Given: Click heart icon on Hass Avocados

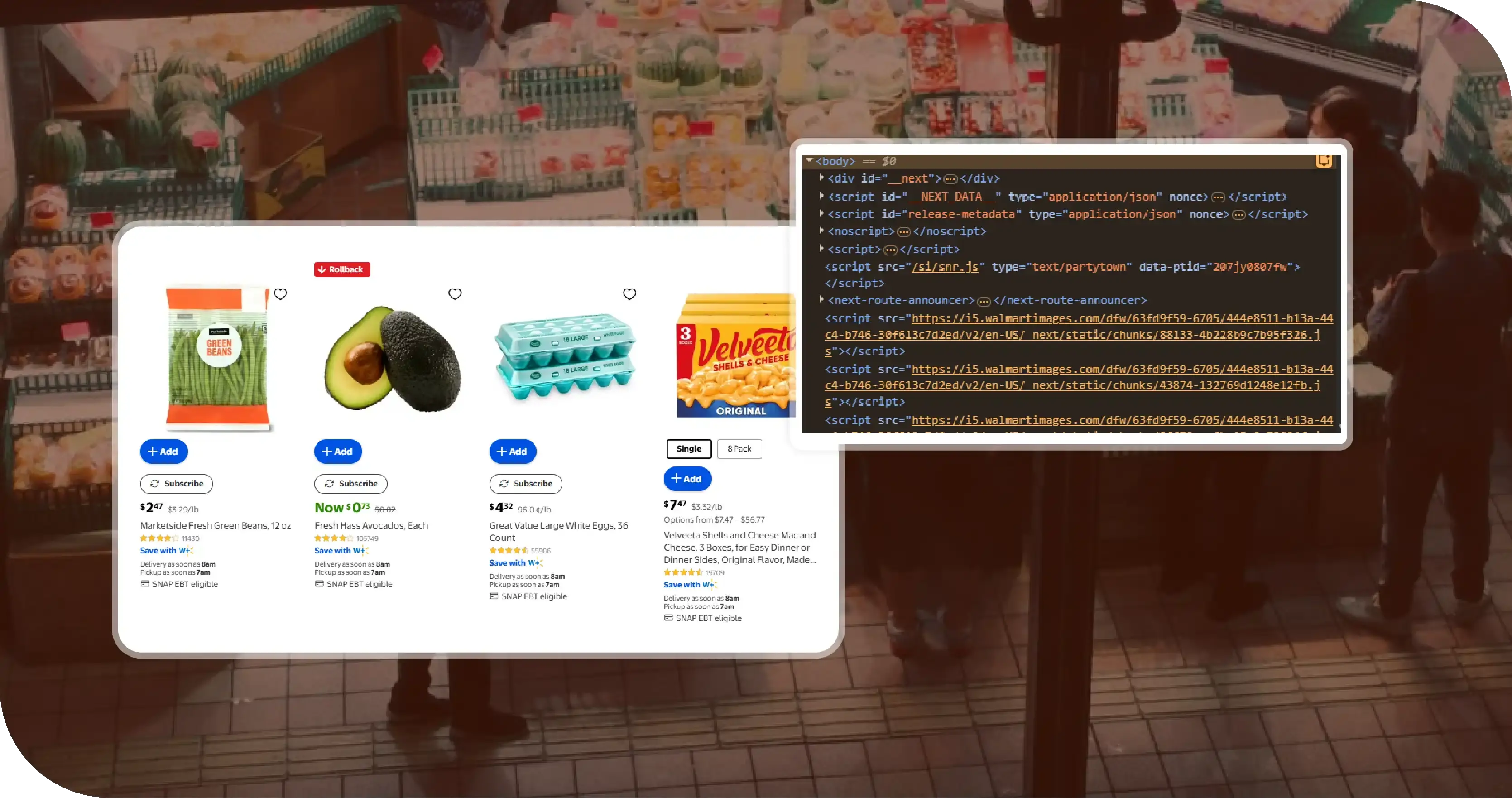Looking at the screenshot, I should click(x=455, y=293).
